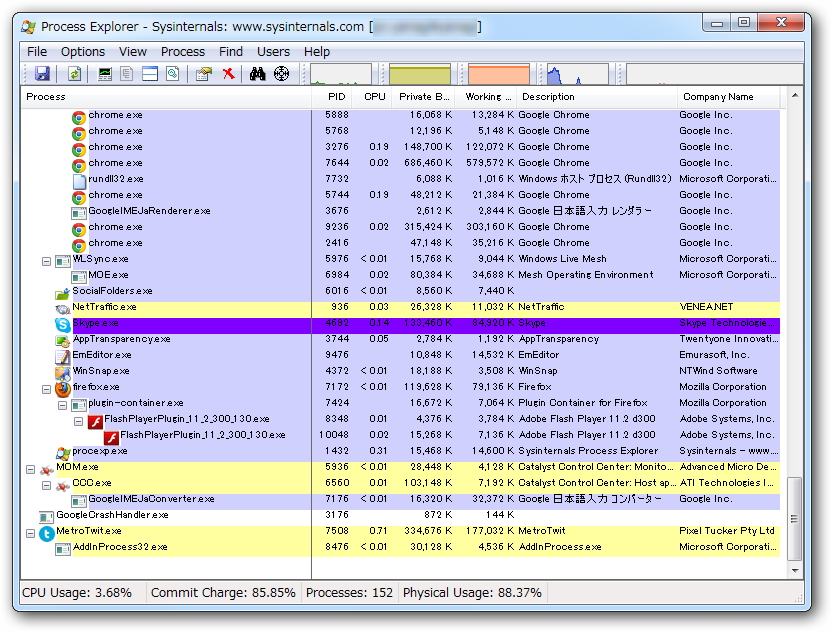Toggle the lower pane display
Viewport: 832px width, 632px height.
tap(148, 73)
